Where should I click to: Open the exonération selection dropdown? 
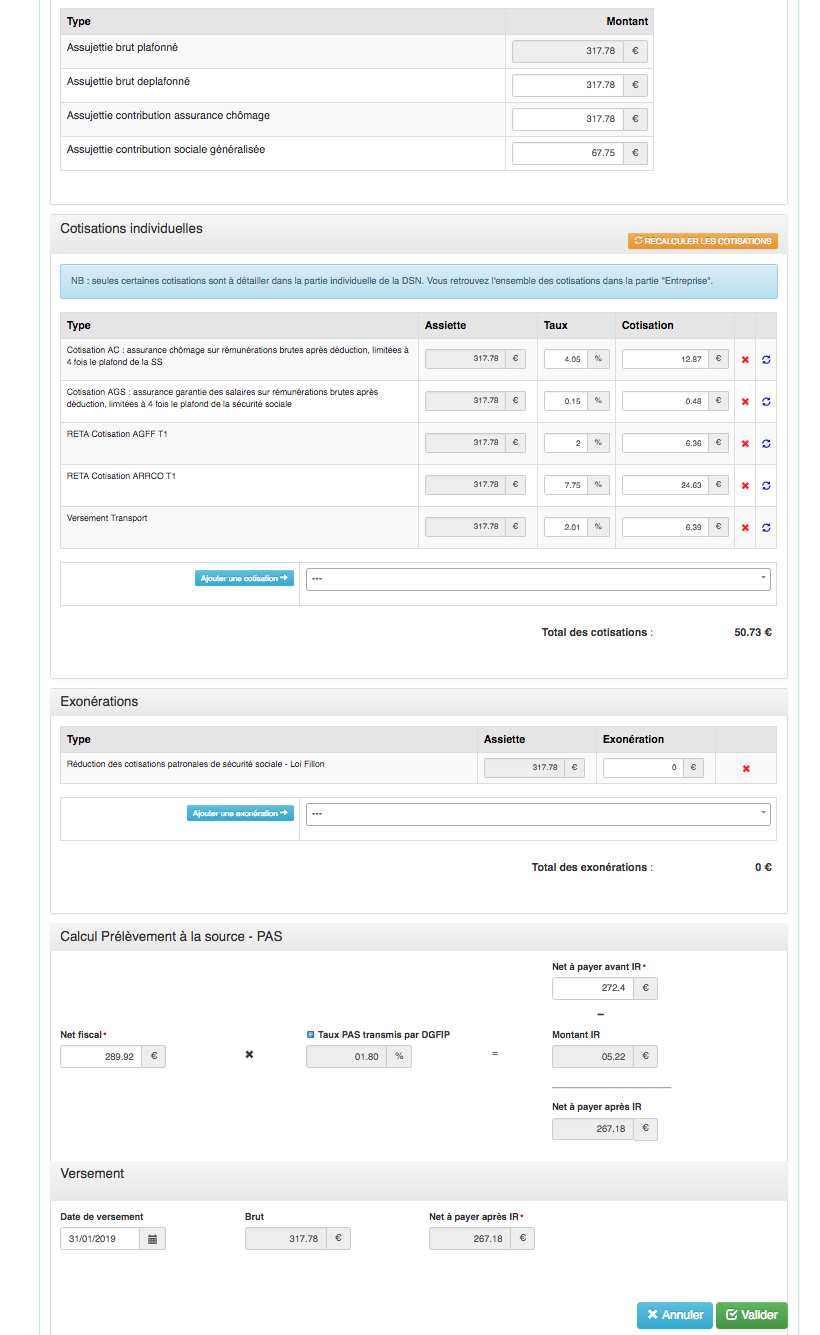pyautogui.click(x=538, y=814)
